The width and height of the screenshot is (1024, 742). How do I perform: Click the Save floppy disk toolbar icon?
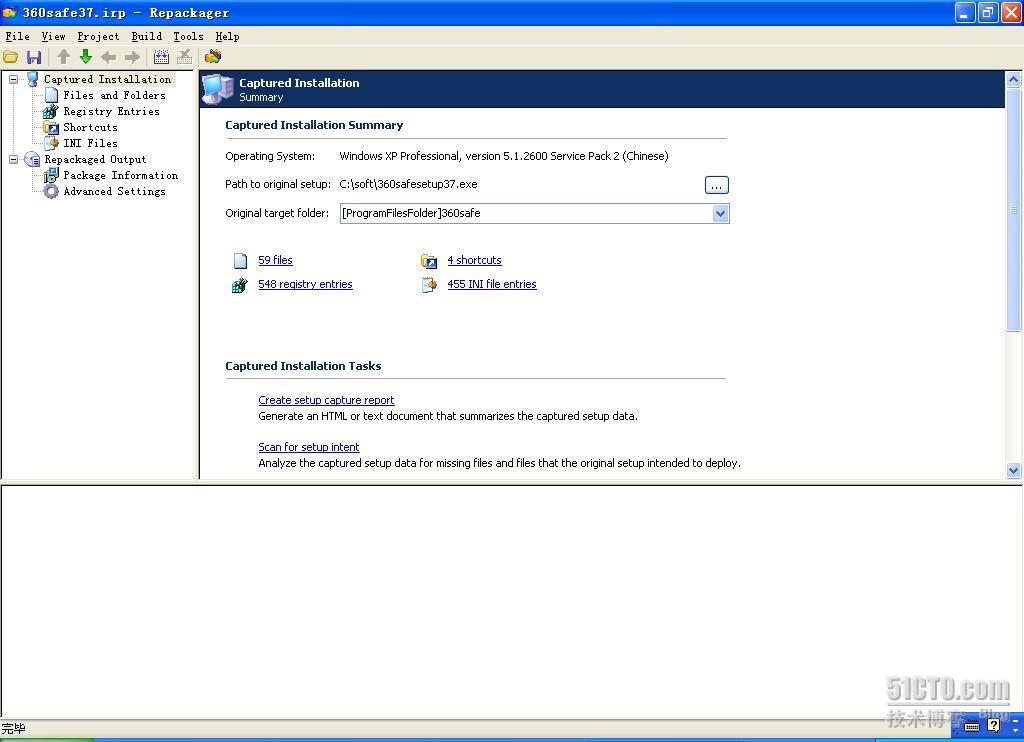tap(34, 57)
